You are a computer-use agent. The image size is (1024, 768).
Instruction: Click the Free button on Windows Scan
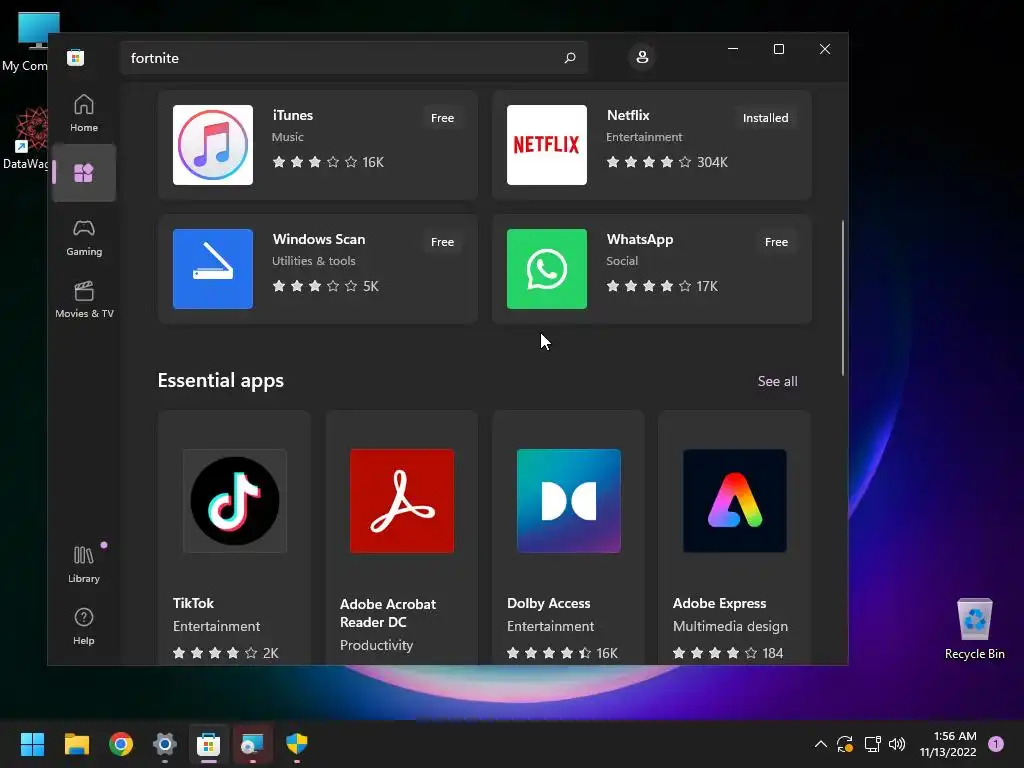pyautogui.click(x=442, y=242)
